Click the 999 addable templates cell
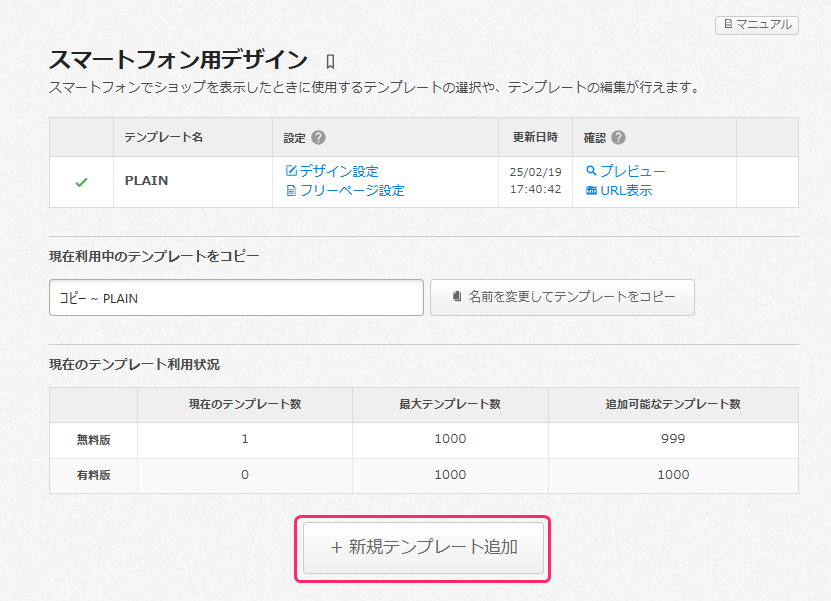The height and width of the screenshot is (601, 831). coord(673,439)
